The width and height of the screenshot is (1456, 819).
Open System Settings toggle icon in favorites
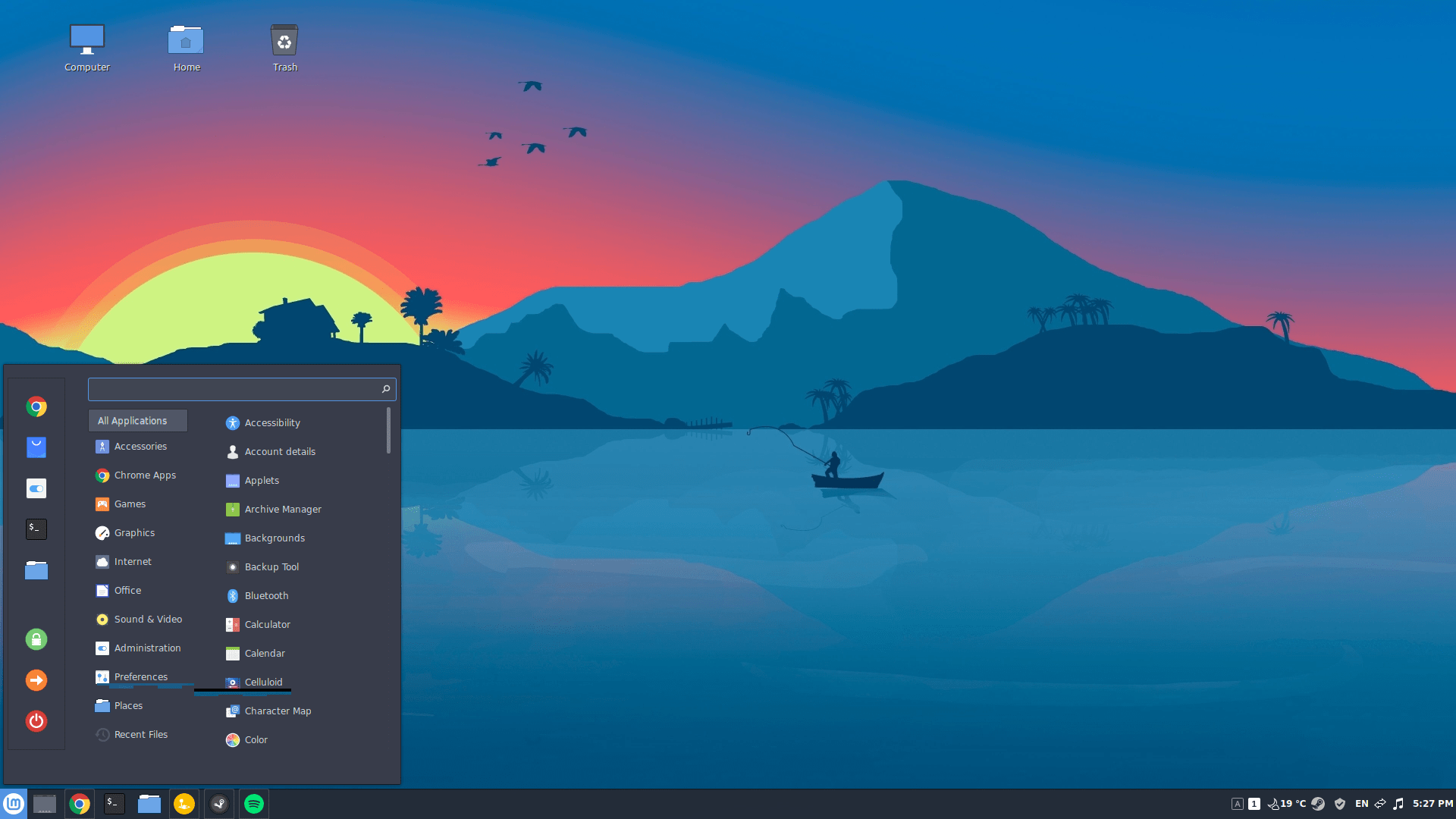click(x=36, y=488)
